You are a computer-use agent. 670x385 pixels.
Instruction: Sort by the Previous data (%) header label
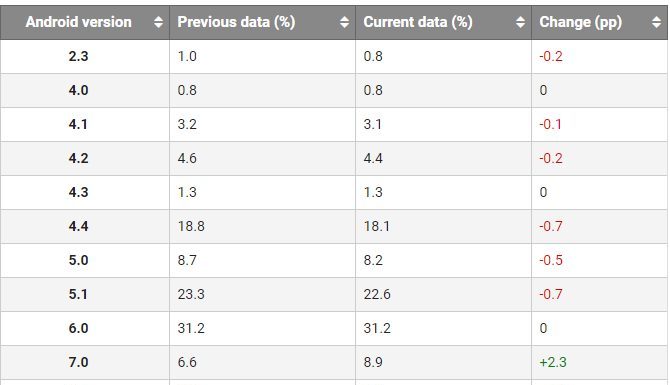[x=236, y=22]
